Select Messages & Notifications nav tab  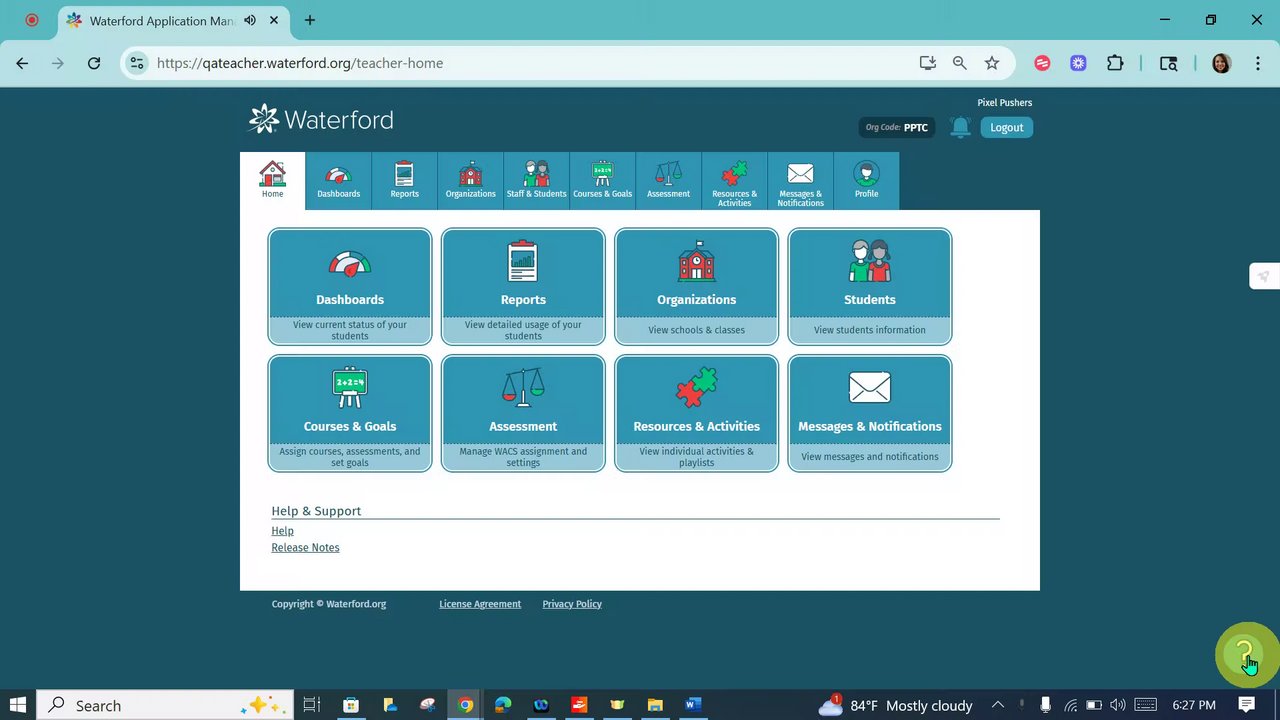point(800,181)
